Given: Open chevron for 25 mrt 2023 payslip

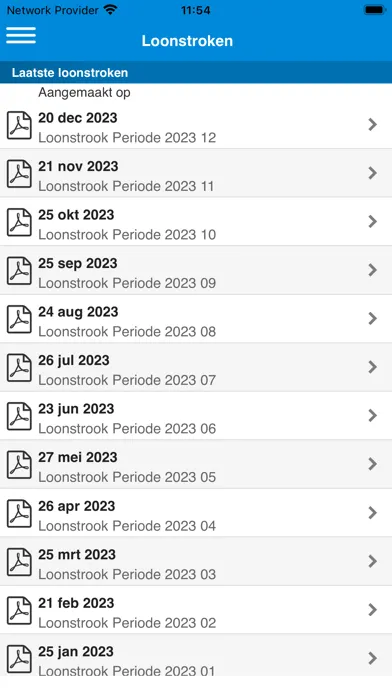Looking at the screenshot, I should click(x=372, y=561).
